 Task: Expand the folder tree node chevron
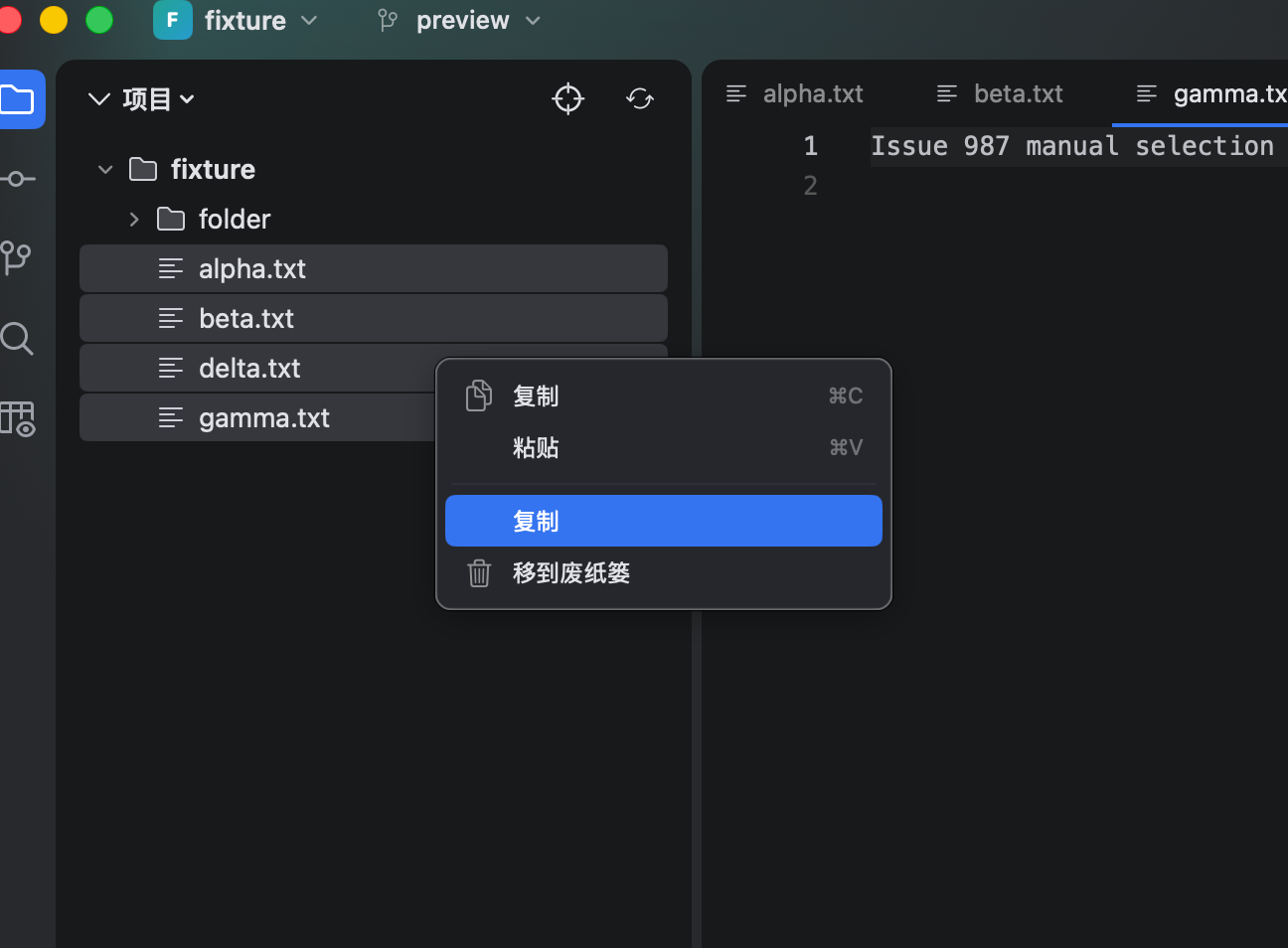coord(134,219)
